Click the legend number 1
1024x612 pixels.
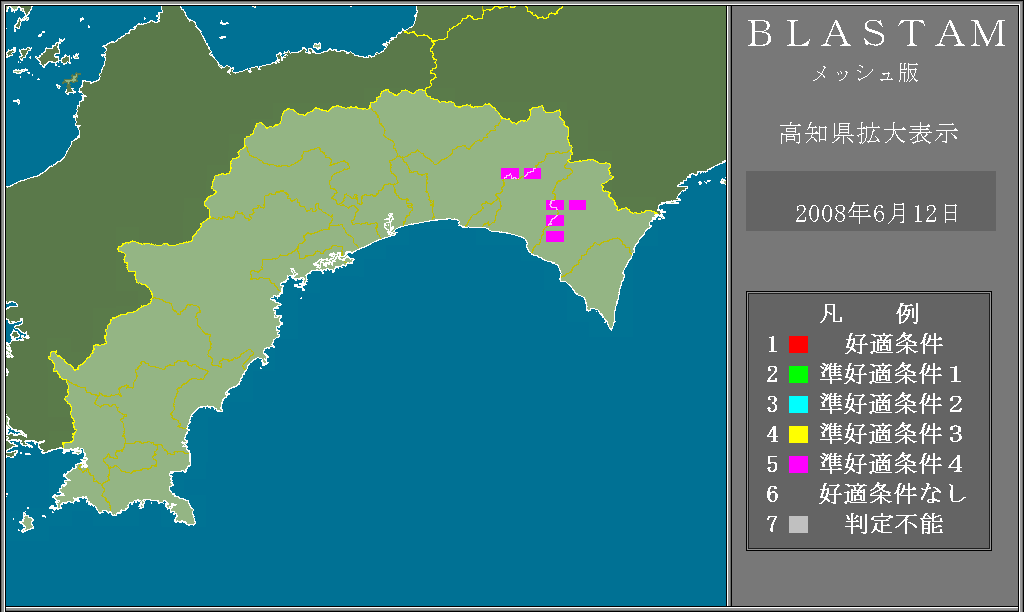[772, 345]
